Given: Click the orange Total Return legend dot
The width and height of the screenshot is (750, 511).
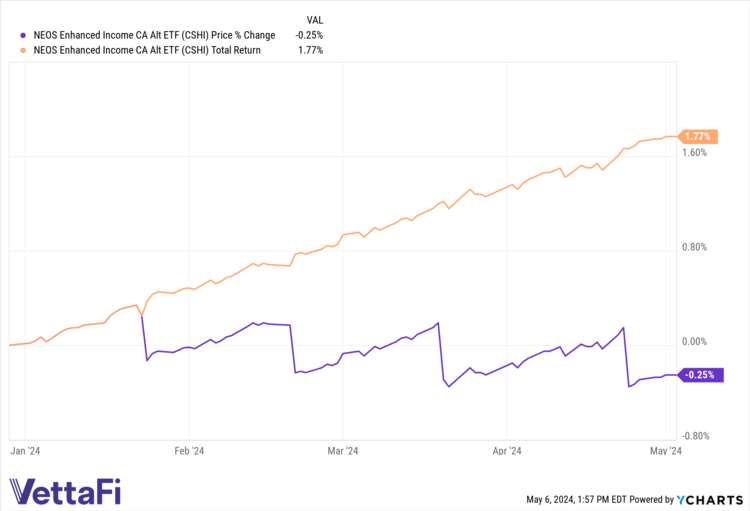Looking at the screenshot, I should (x=11, y=50).
